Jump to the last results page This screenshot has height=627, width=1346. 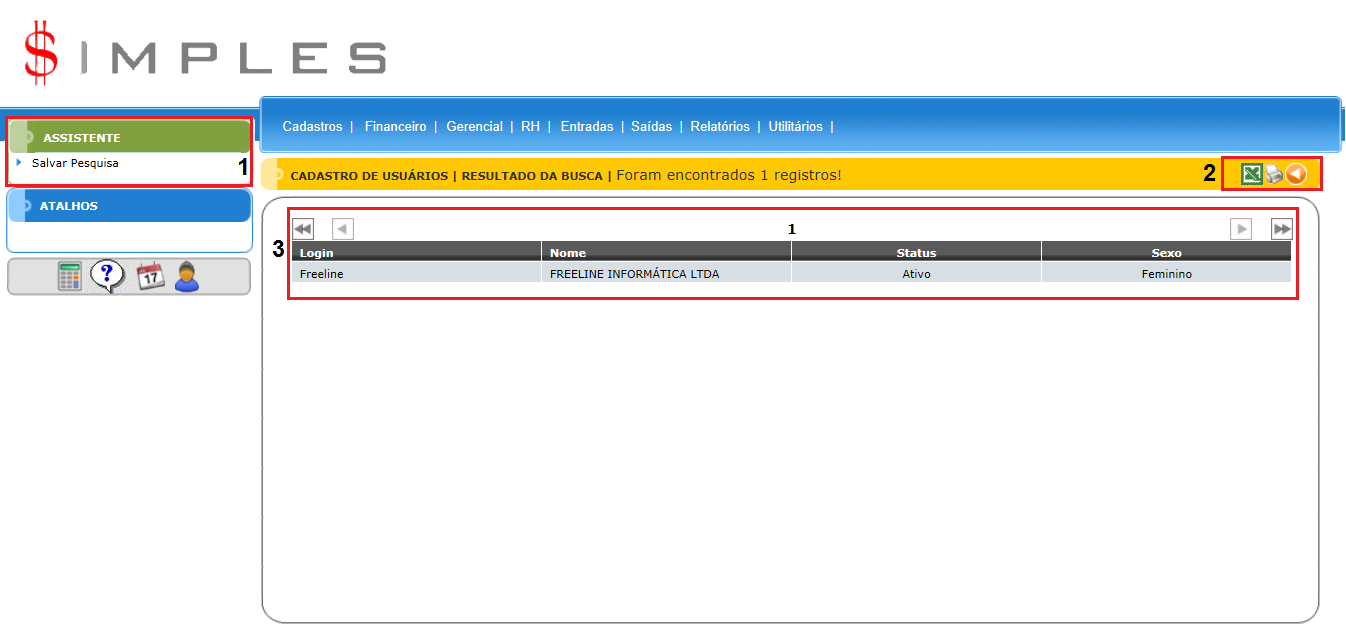1281,229
